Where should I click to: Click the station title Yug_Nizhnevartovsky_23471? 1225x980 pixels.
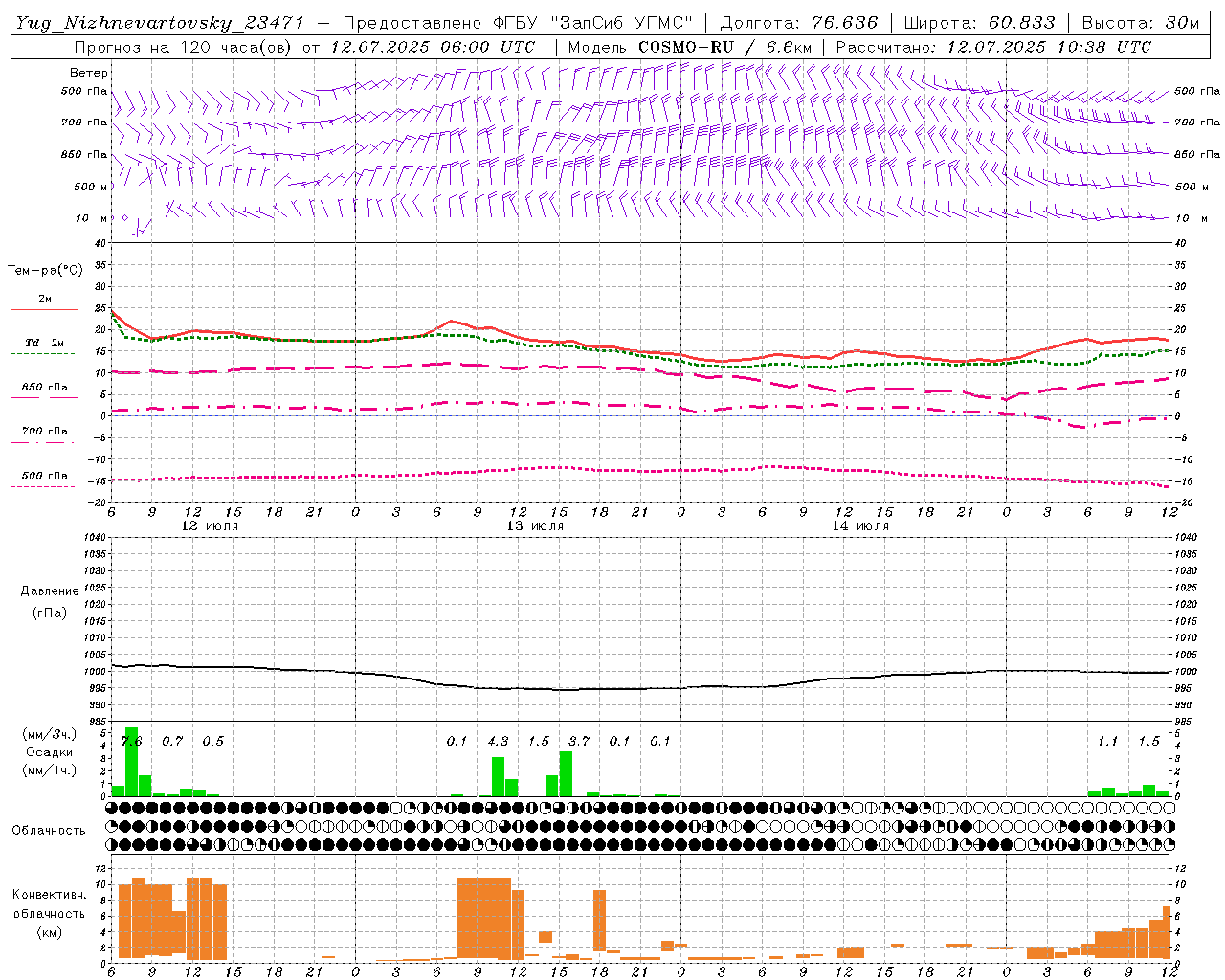[160, 23]
